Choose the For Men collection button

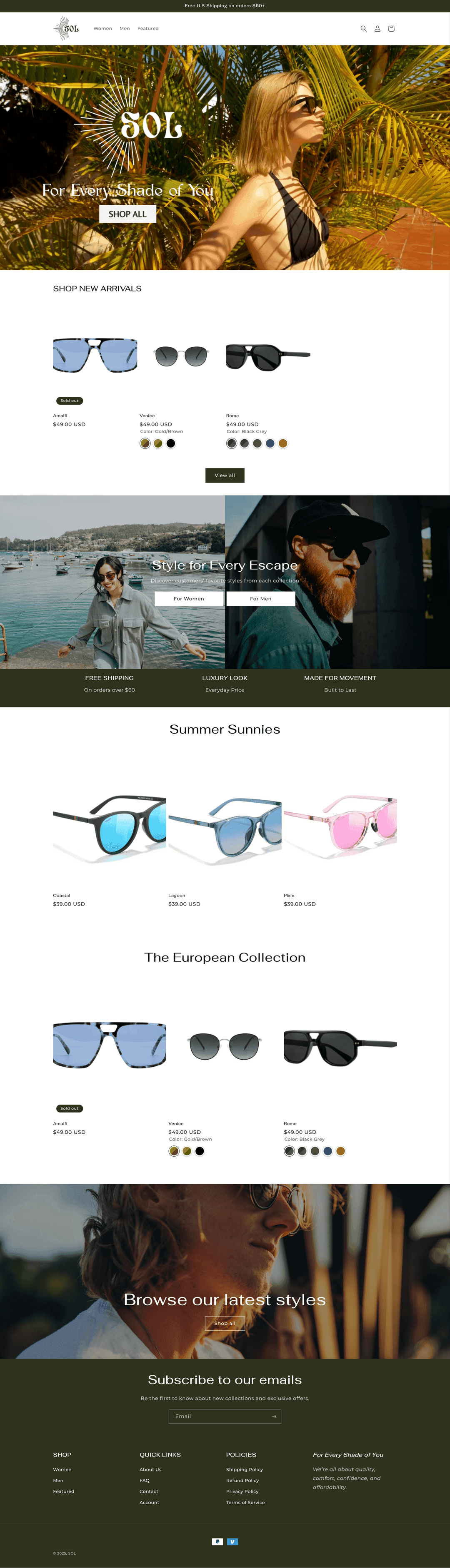click(260, 599)
